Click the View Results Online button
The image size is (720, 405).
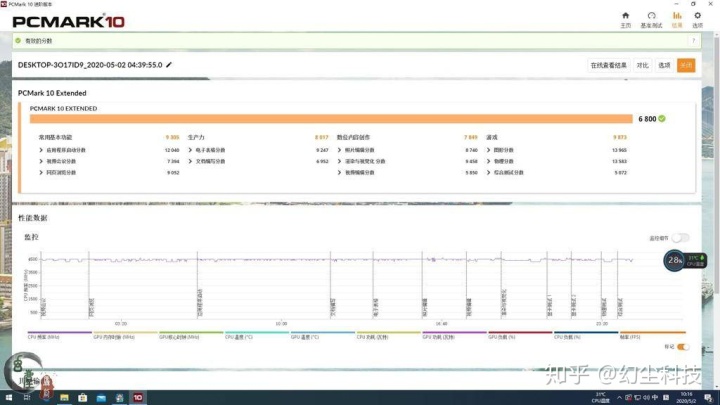pyautogui.click(x=608, y=65)
